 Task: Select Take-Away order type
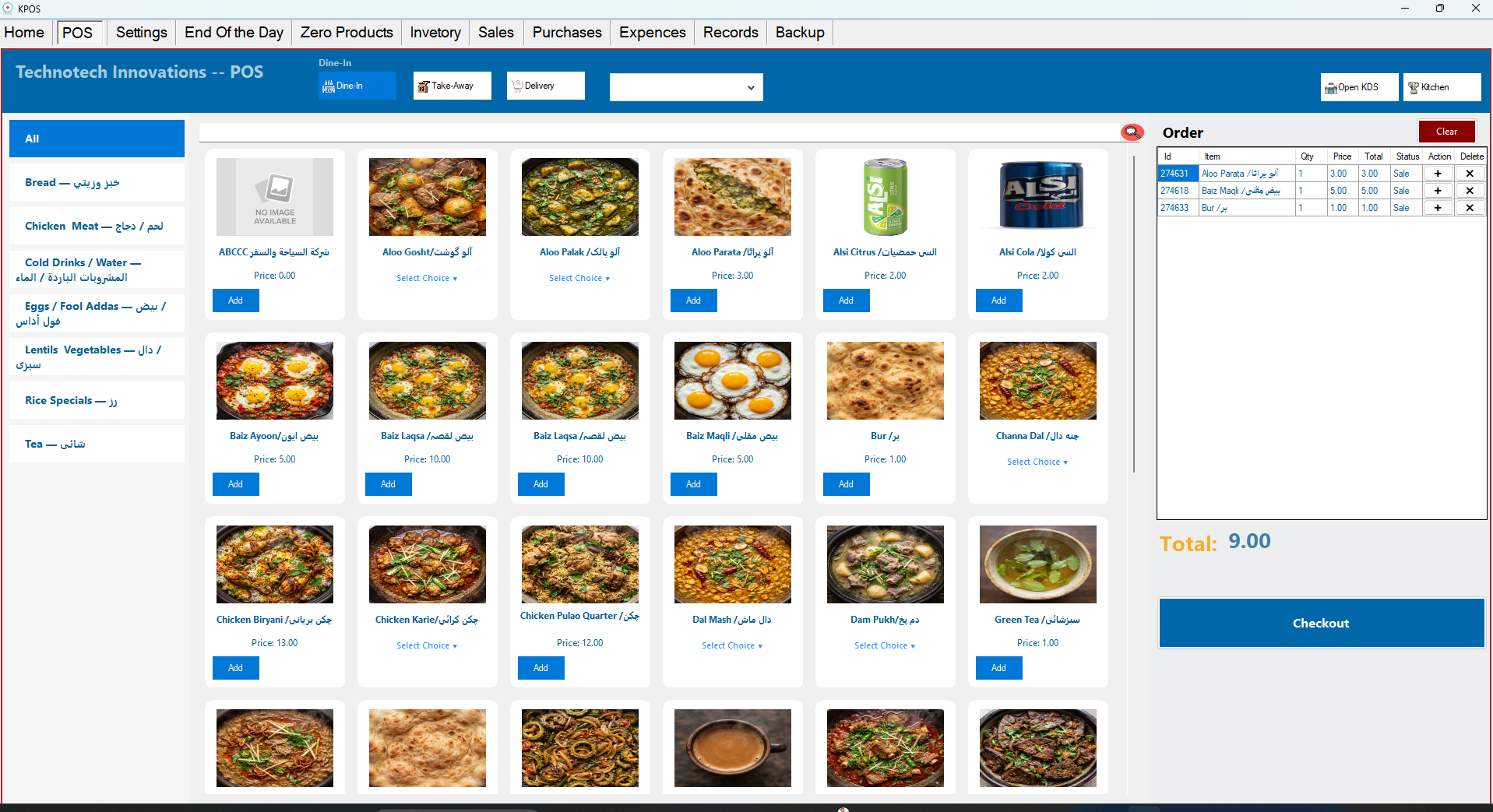[452, 86]
